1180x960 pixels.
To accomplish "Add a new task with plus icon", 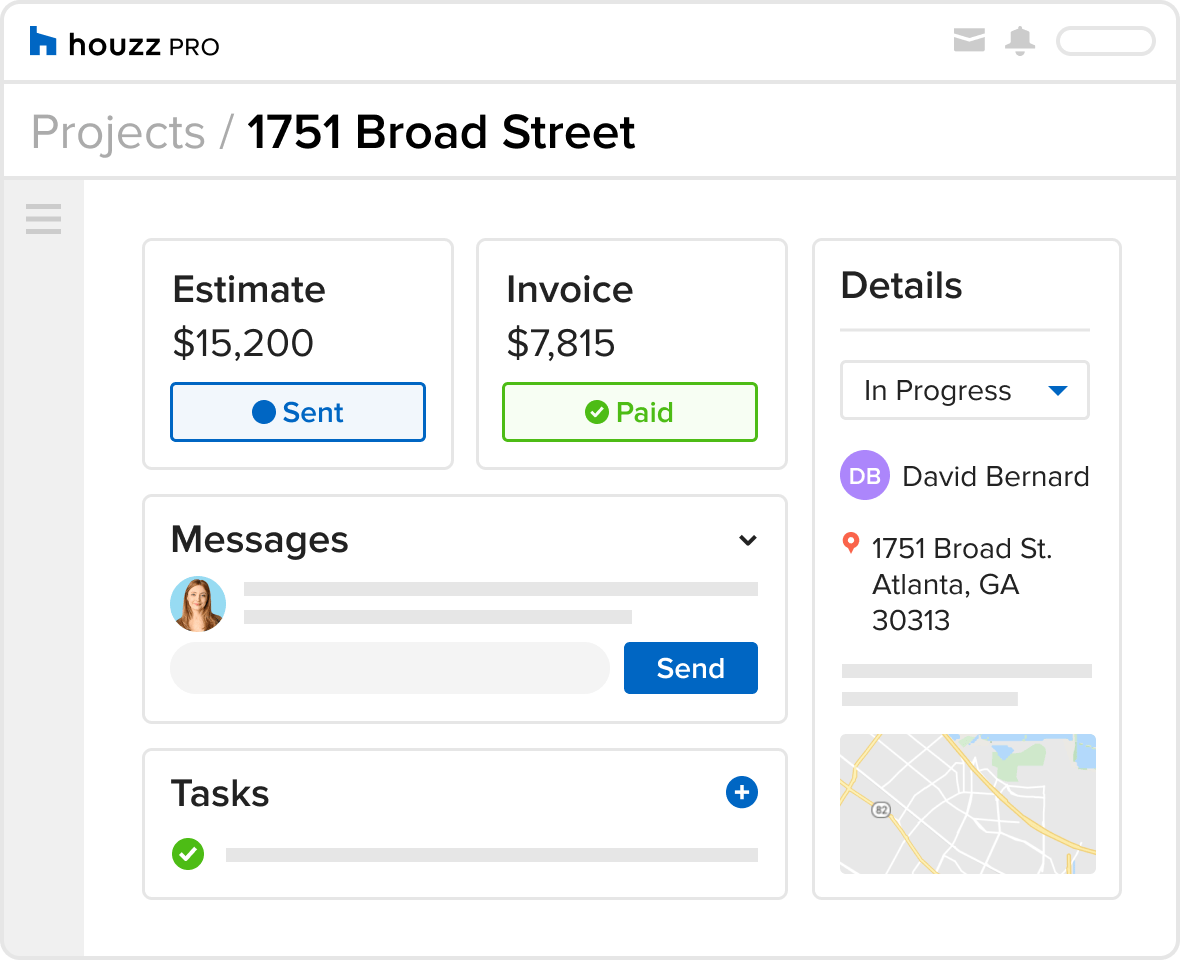I will pyautogui.click(x=741, y=793).
